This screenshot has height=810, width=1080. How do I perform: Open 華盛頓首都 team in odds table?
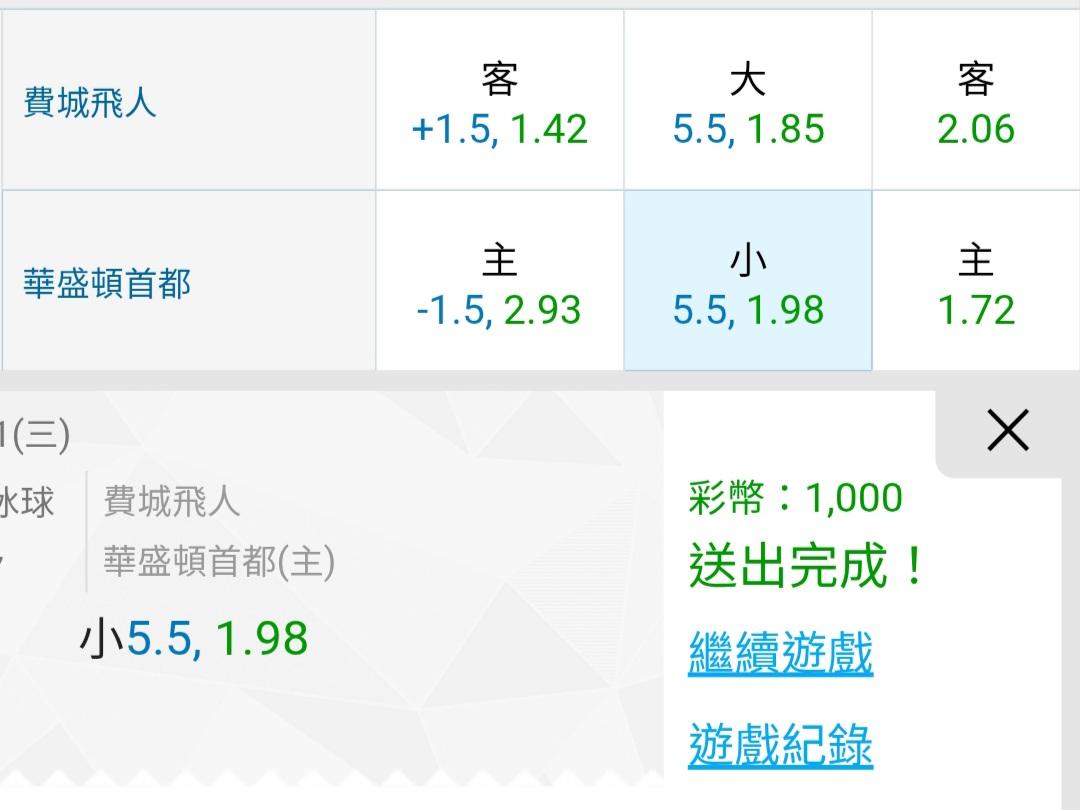coord(107,284)
